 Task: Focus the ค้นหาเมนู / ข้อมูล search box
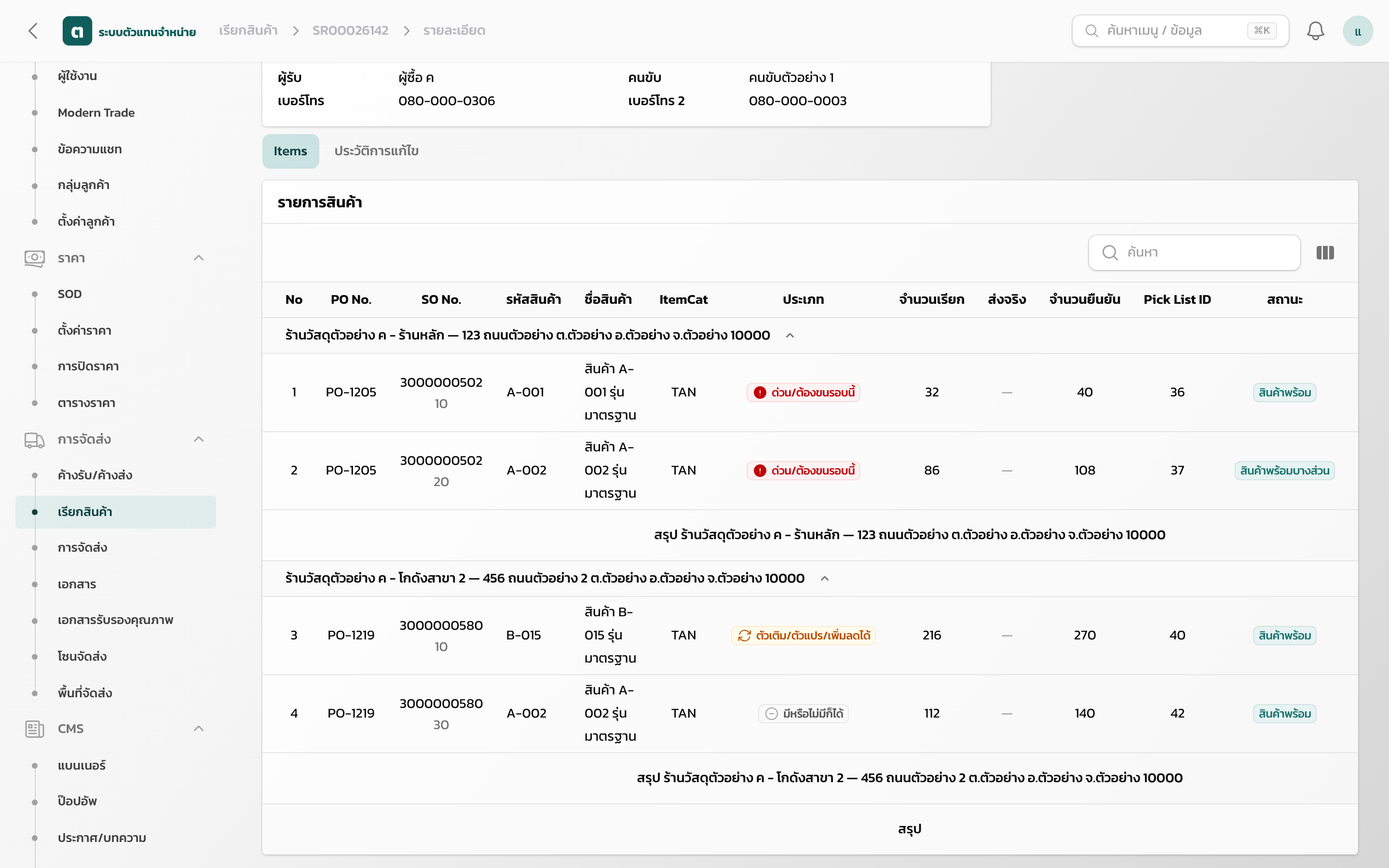pyautogui.click(x=1180, y=30)
